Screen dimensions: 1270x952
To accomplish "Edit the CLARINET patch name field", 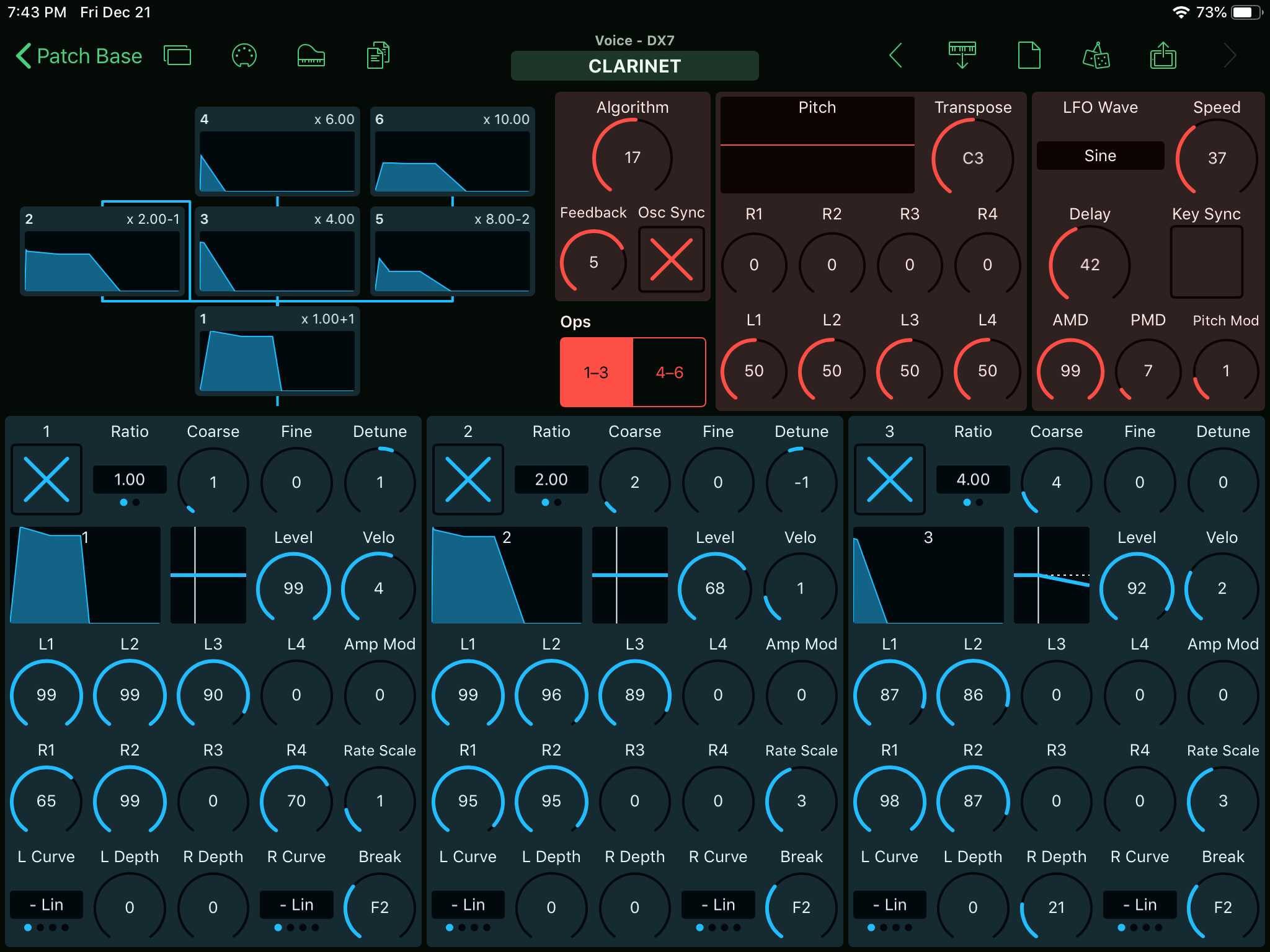I will coord(634,66).
